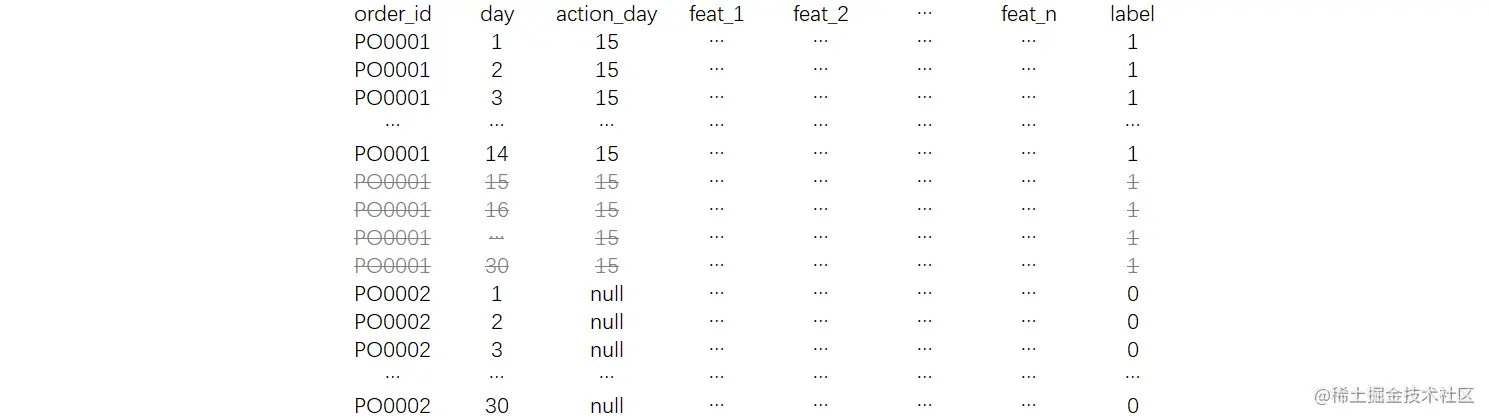Click the order_id column header

point(393,15)
